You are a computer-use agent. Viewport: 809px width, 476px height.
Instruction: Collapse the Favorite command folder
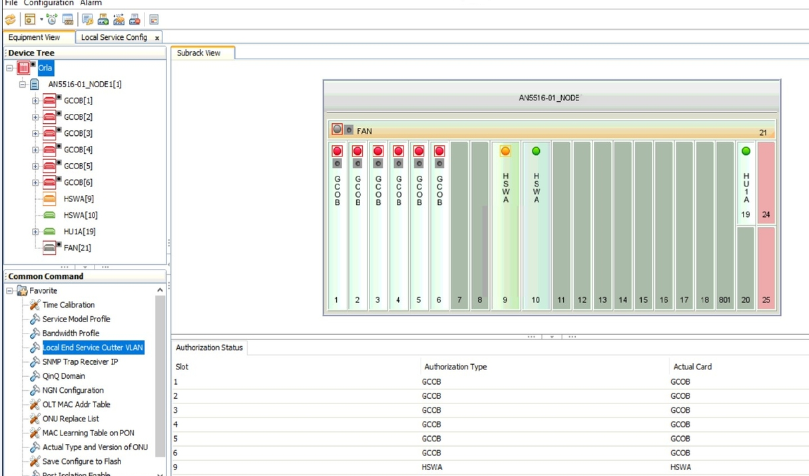tap(10, 291)
